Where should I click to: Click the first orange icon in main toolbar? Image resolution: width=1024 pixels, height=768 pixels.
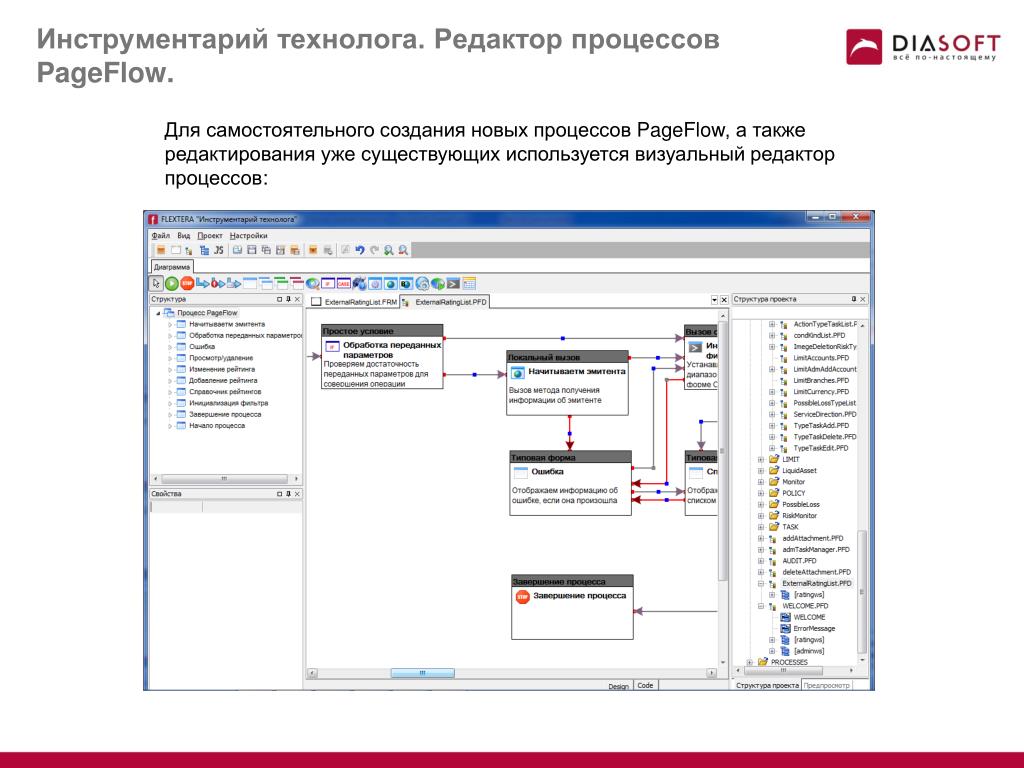(x=161, y=250)
